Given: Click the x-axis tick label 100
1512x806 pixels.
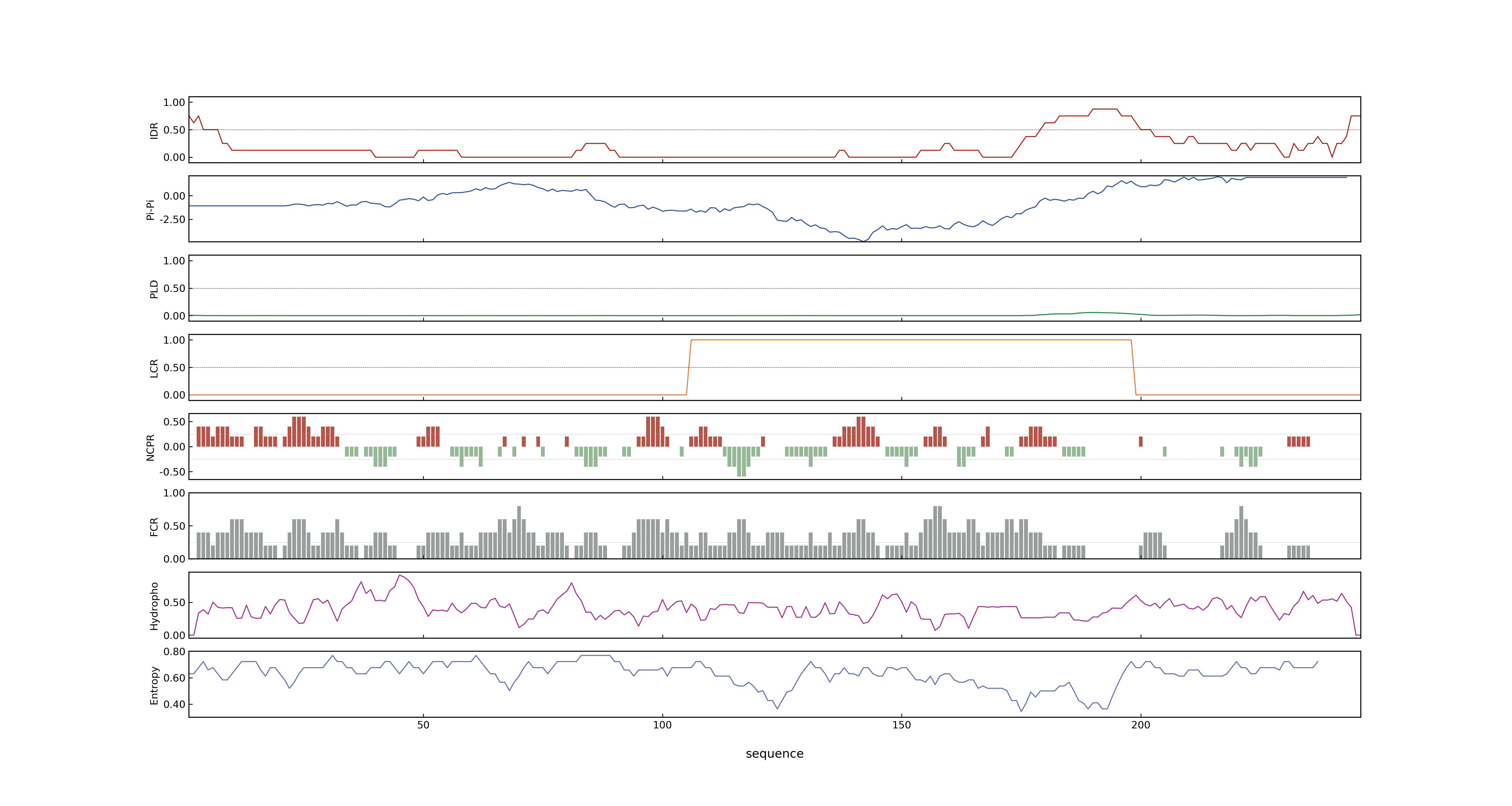Looking at the screenshot, I should tap(662, 725).
